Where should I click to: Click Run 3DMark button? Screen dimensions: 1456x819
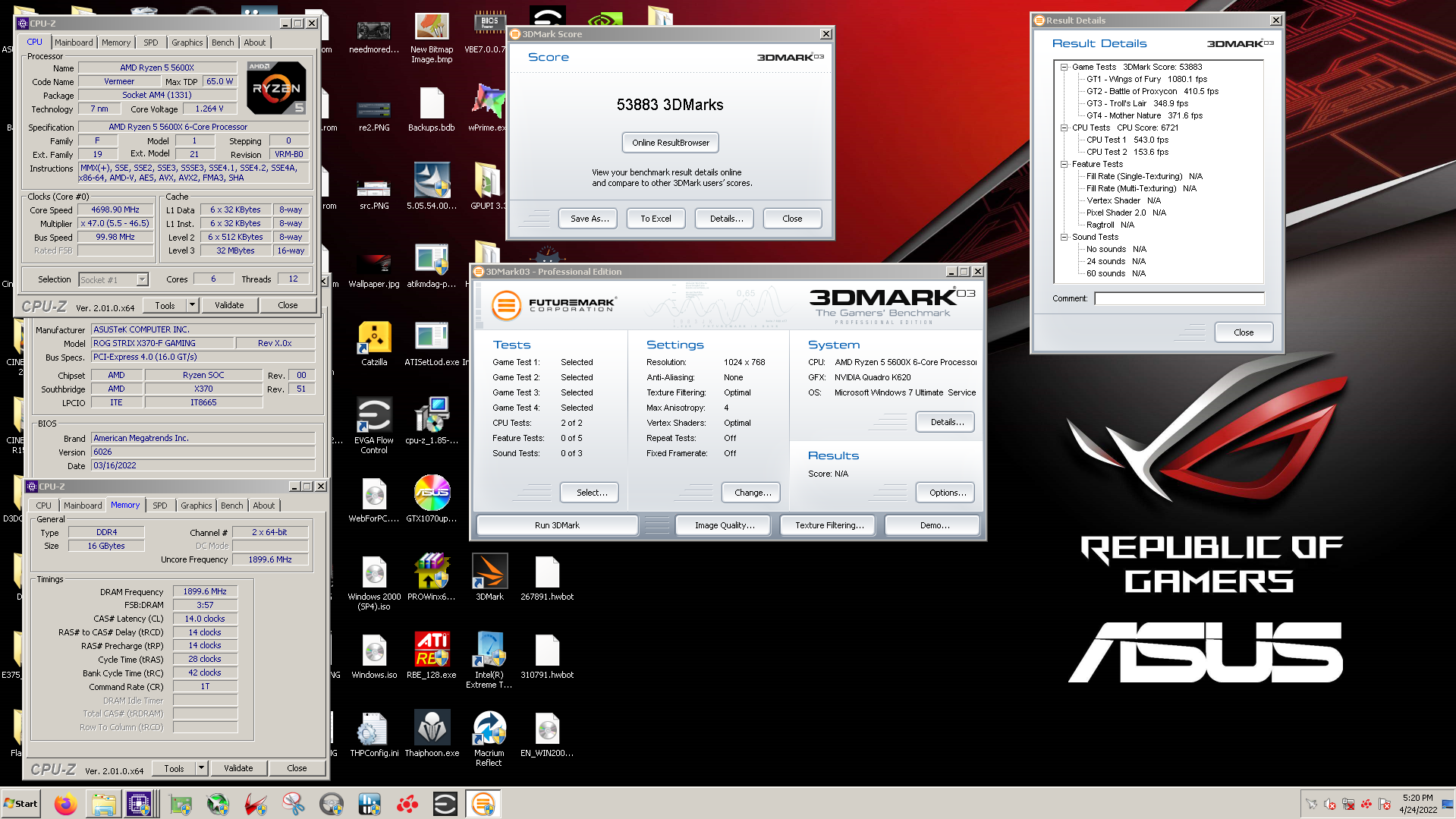tap(557, 525)
